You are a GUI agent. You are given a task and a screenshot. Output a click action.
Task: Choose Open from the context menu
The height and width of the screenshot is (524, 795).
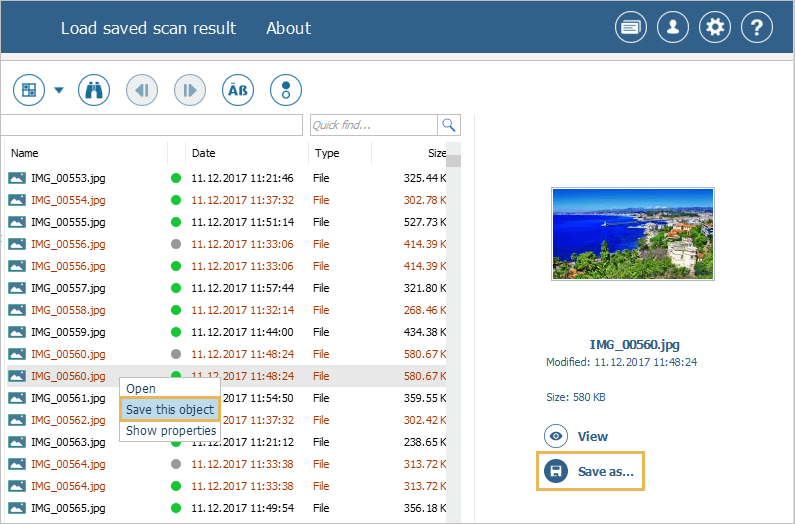click(141, 388)
